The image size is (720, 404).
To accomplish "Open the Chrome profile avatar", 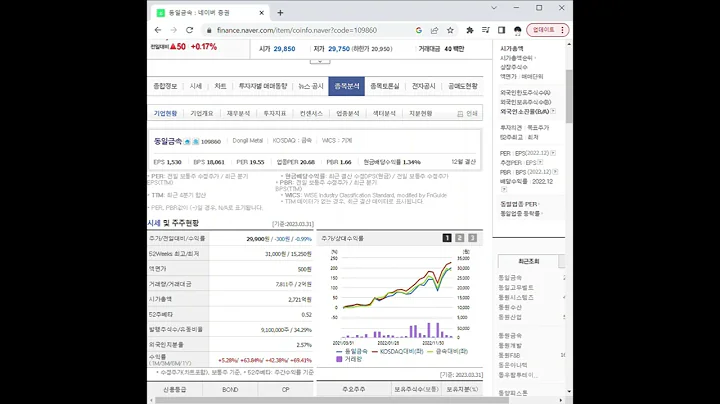I will click(x=518, y=30).
